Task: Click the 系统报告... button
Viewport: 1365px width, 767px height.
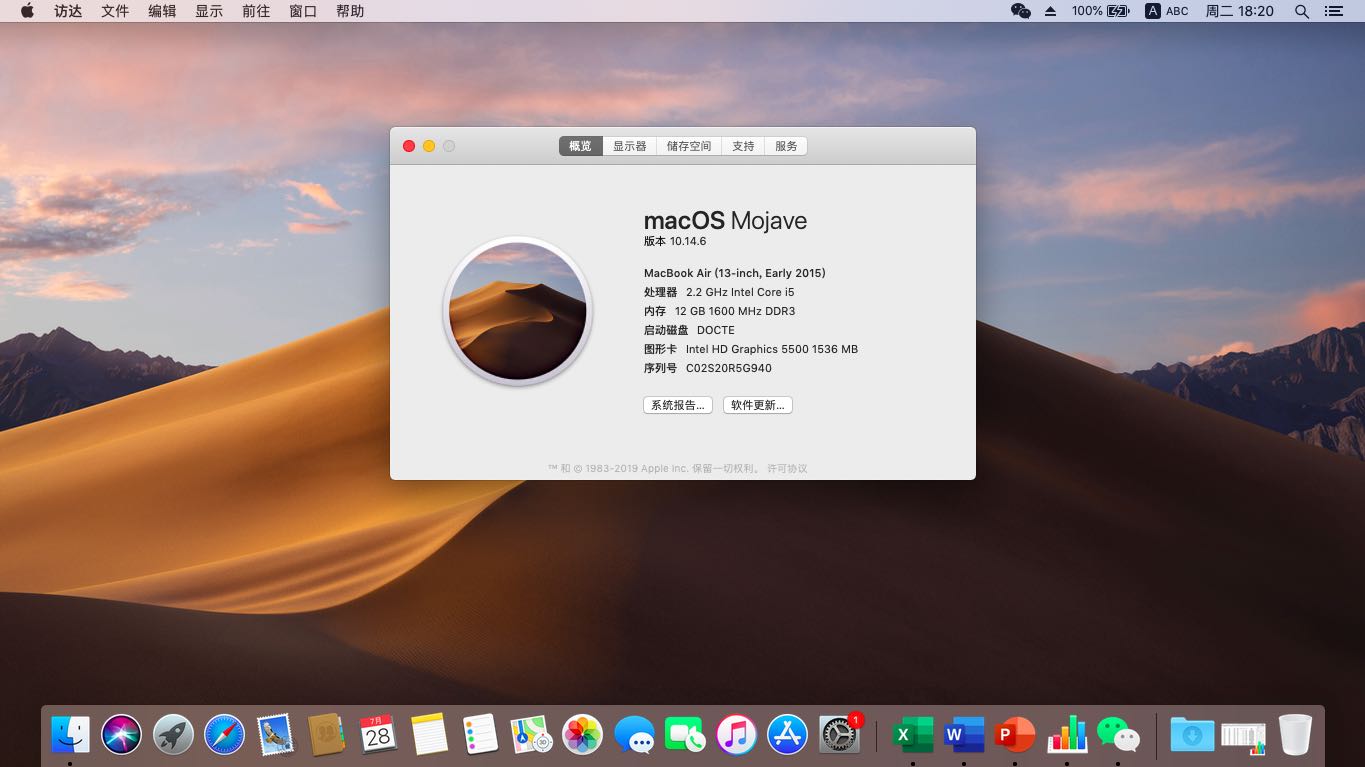Action: pyautogui.click(x=678, y=405)
